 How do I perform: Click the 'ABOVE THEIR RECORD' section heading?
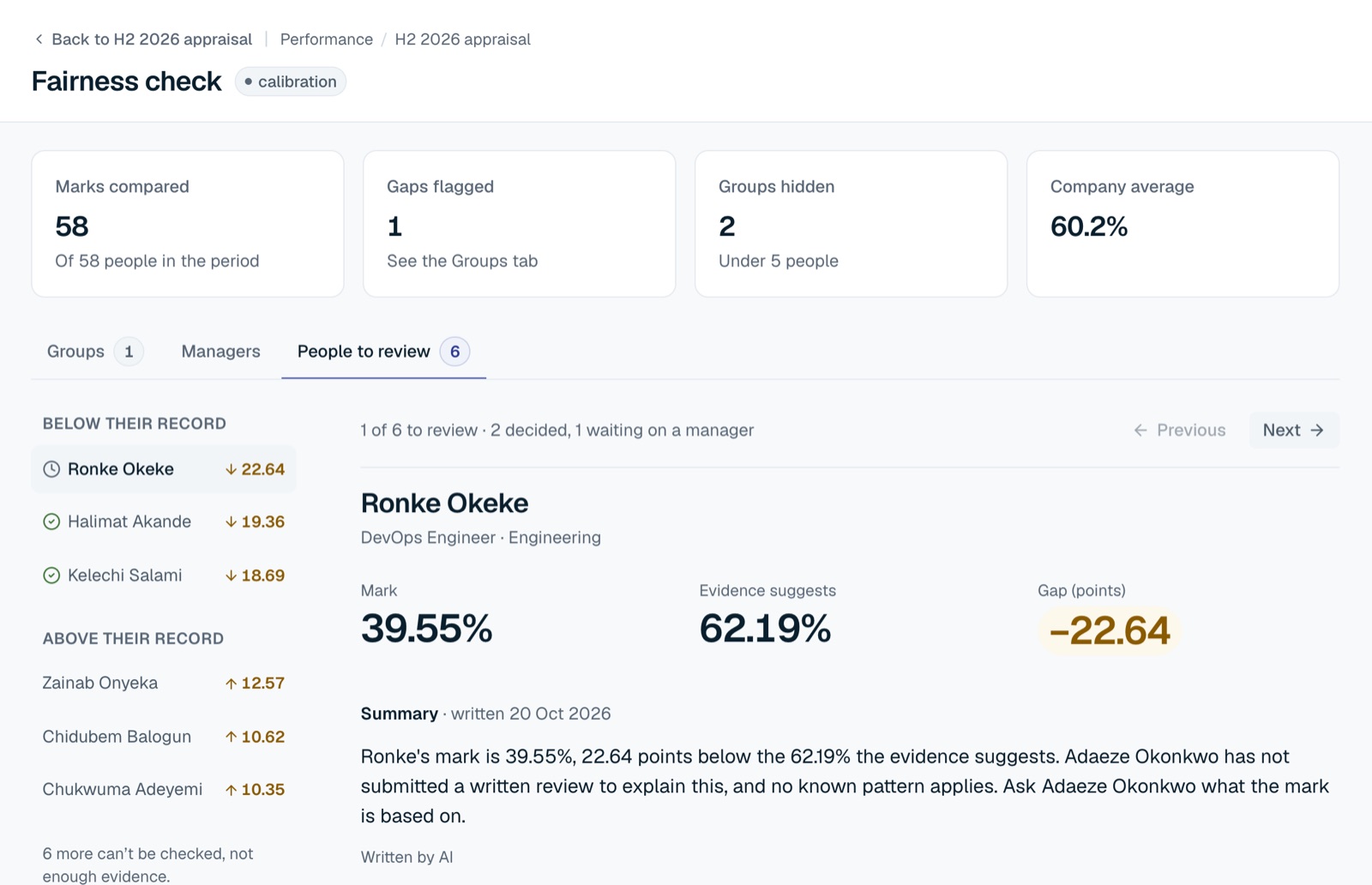pos(133,639)
